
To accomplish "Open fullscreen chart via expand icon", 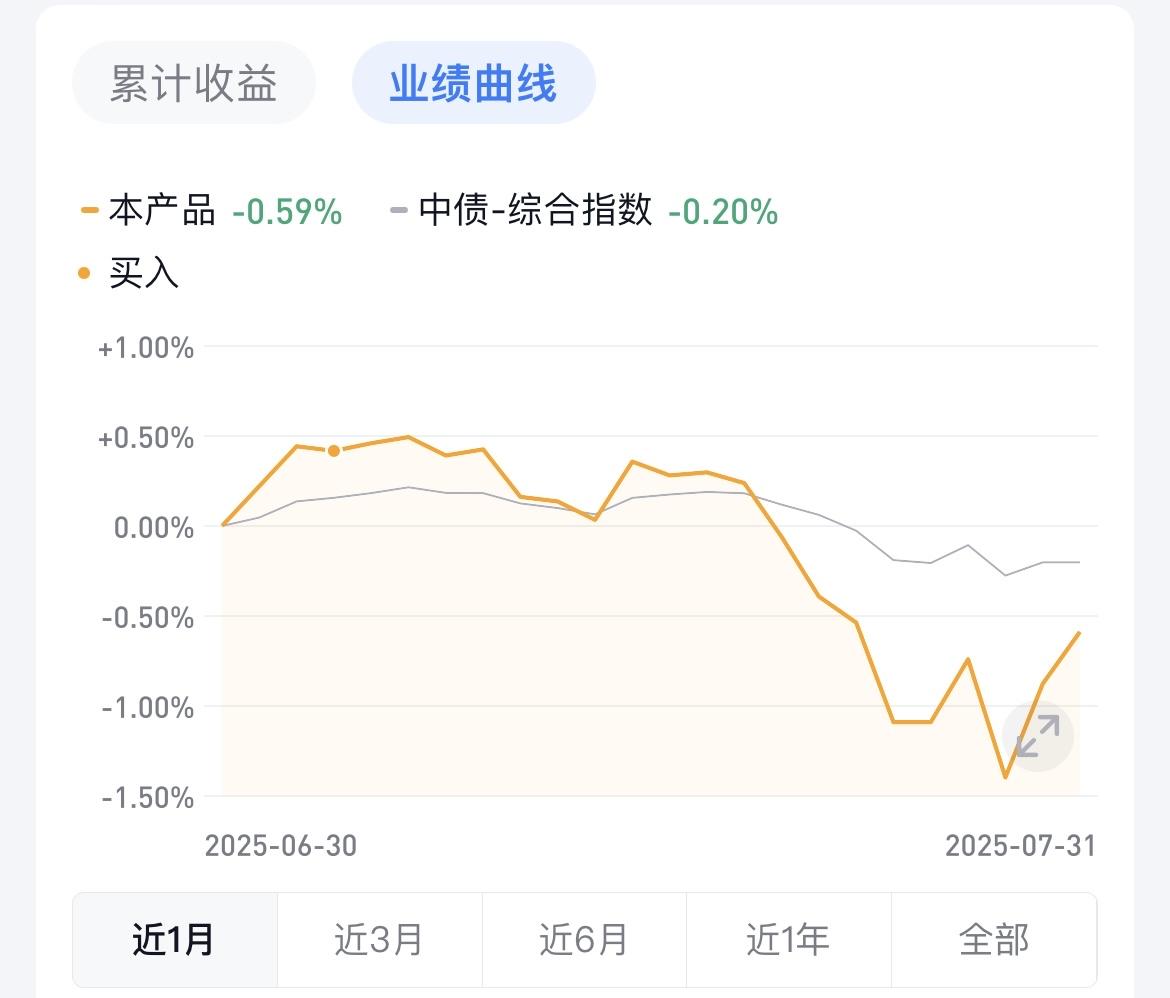I will (1038, 736).
